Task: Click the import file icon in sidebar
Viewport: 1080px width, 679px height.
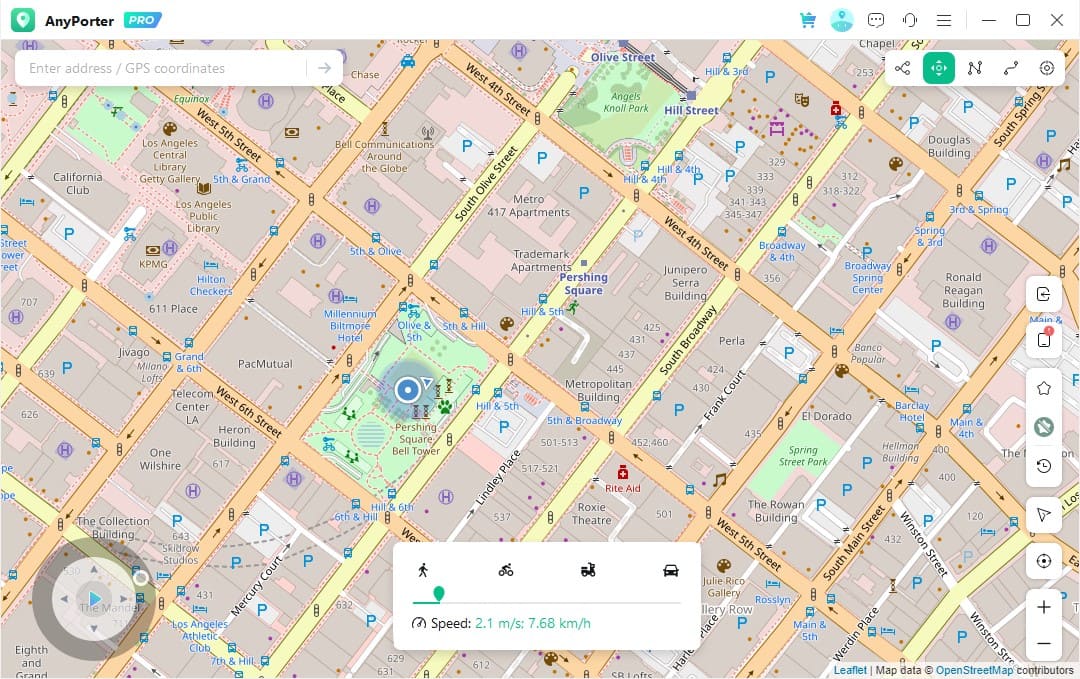Action: 1043,295
